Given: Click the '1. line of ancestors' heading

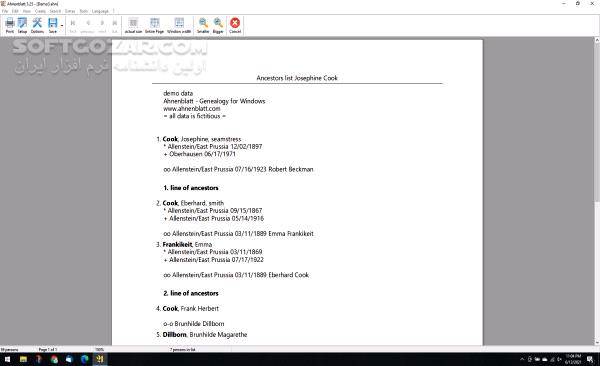Looking at the screenshot, I should coord(191,188).
